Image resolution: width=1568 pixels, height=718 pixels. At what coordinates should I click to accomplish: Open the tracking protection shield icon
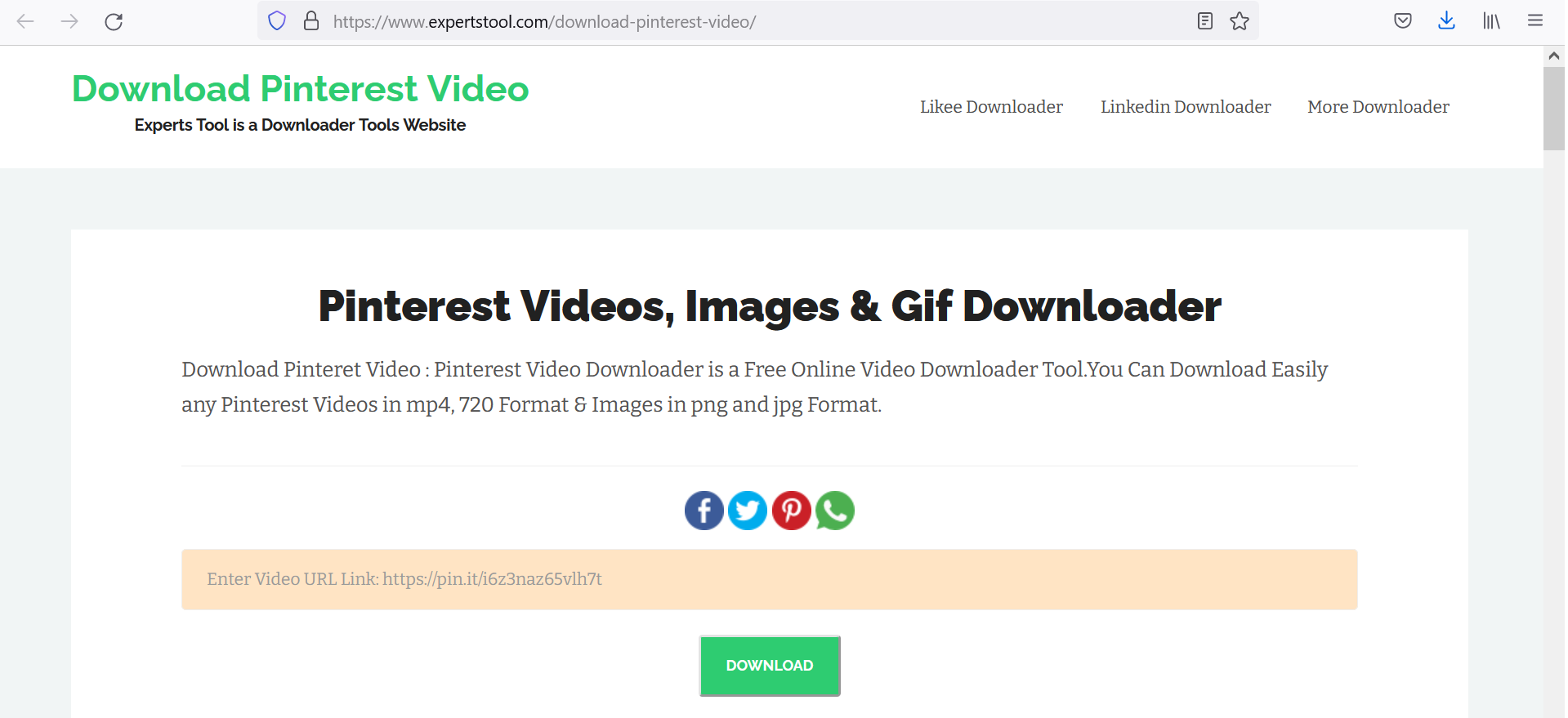click(277, 21)
